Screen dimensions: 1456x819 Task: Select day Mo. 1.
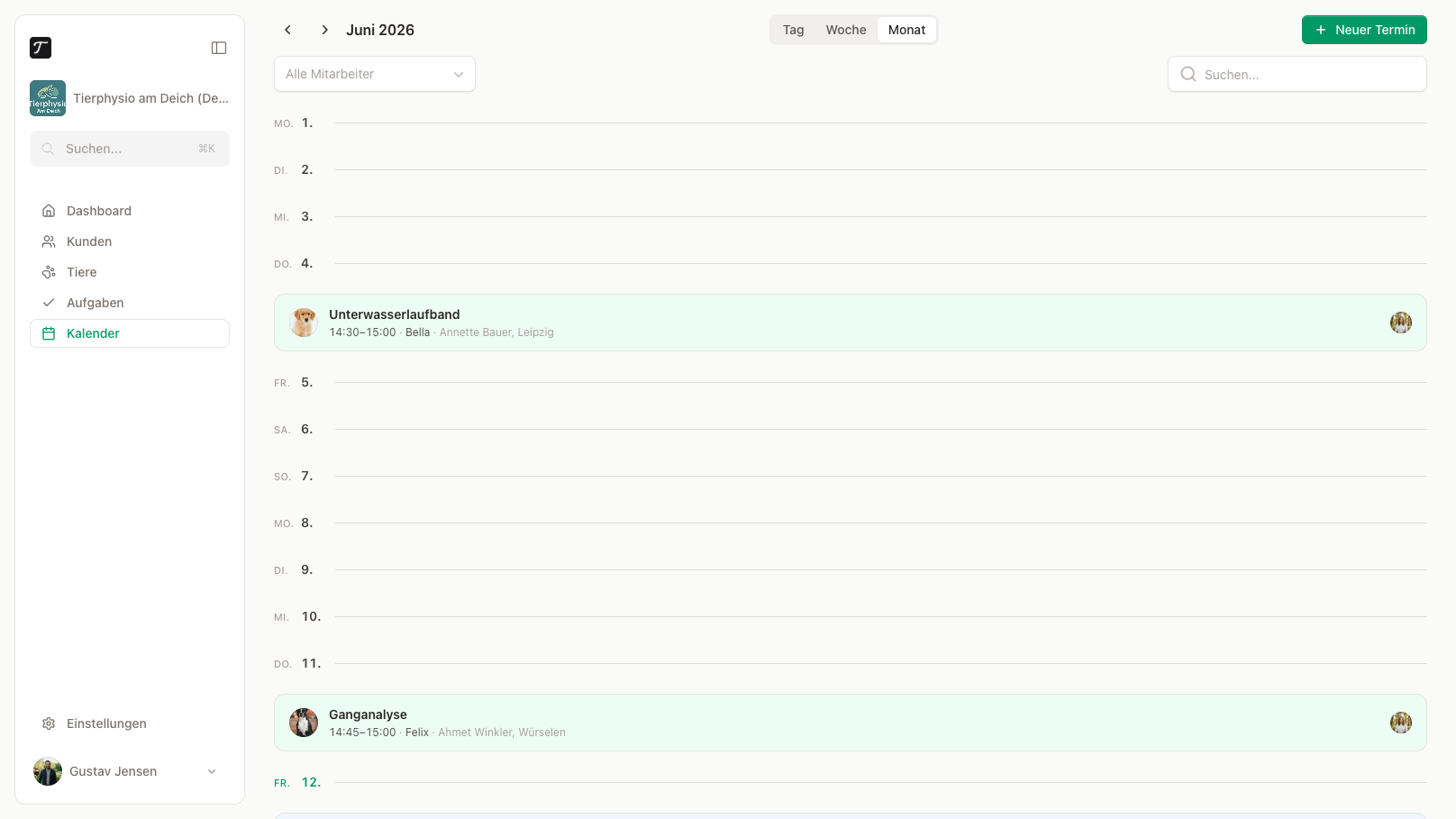pyautogui.click(x=294, y=123)
